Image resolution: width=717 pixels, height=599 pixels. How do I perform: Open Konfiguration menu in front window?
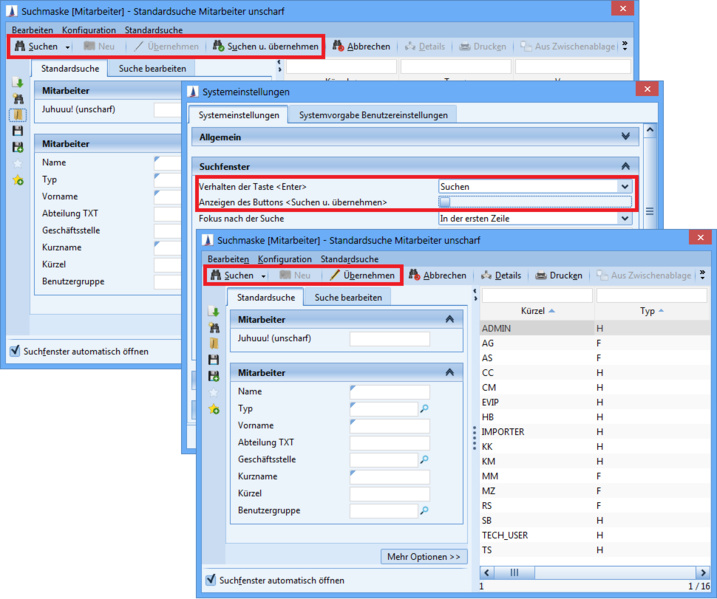(x=284, y=259)
